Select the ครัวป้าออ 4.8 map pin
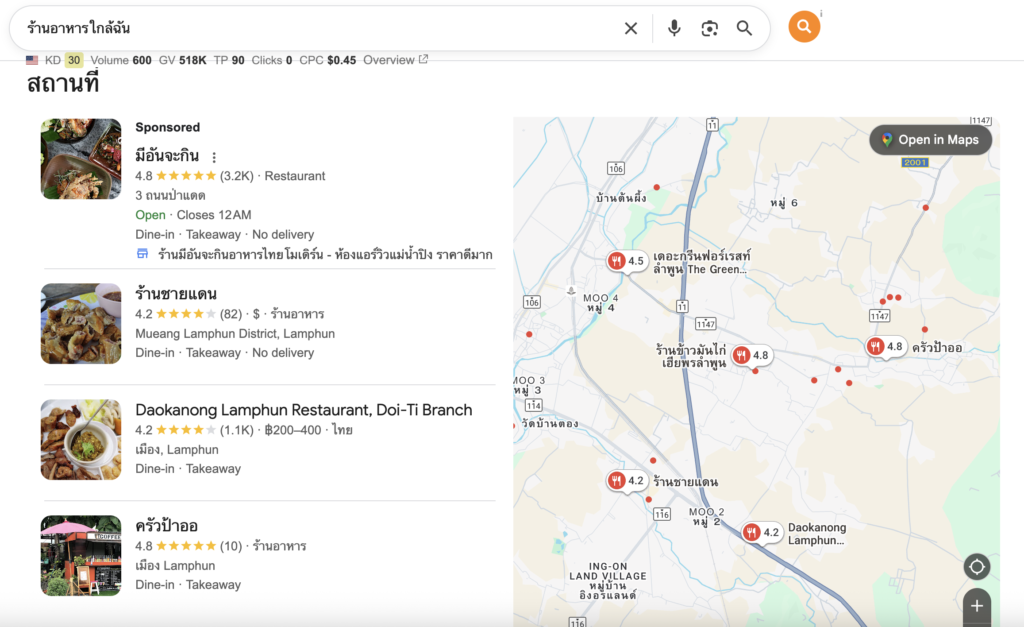Viewport: 1024px width, 627px height. (886, 347)
